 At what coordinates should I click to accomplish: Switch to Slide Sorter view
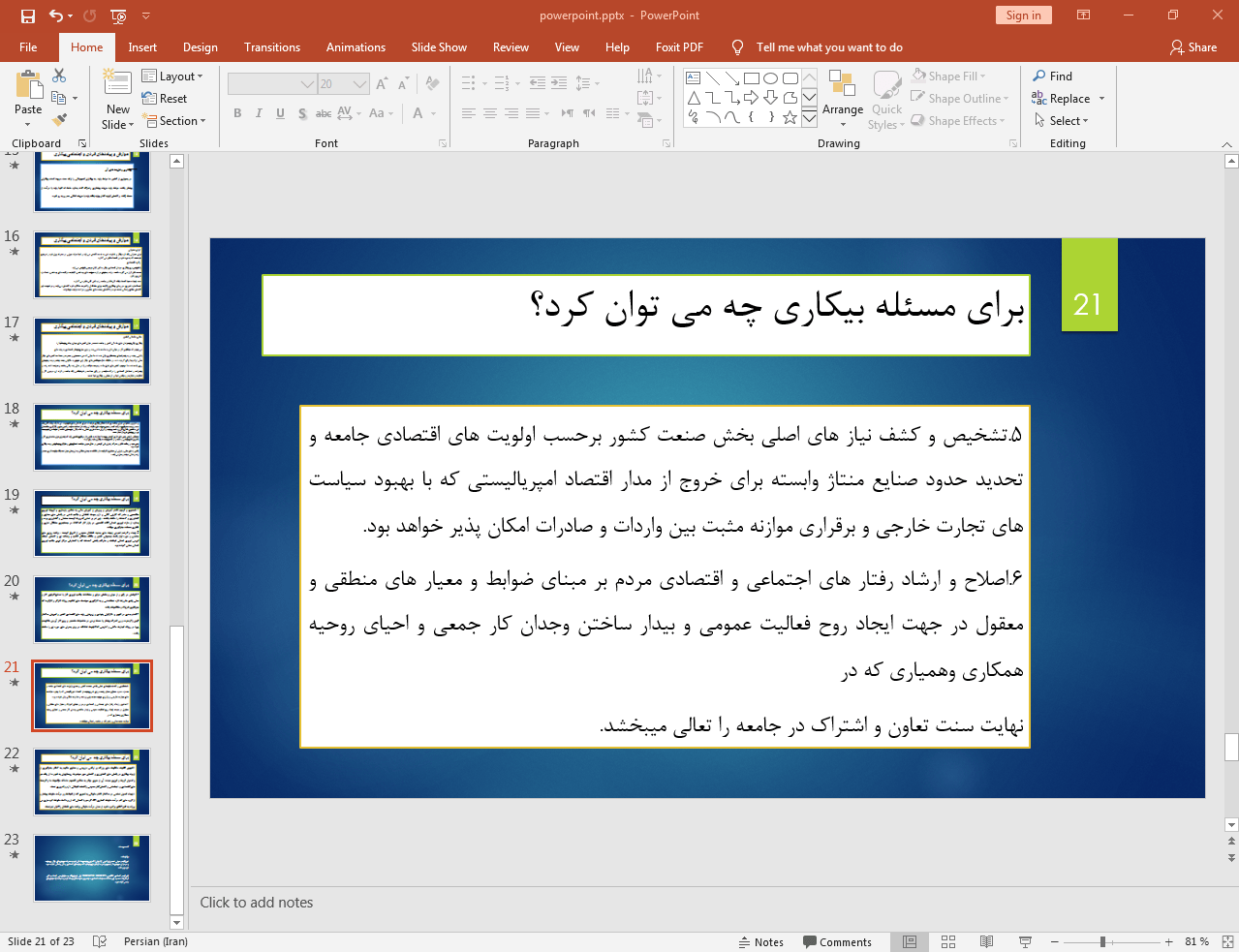(x=948, y=941)
